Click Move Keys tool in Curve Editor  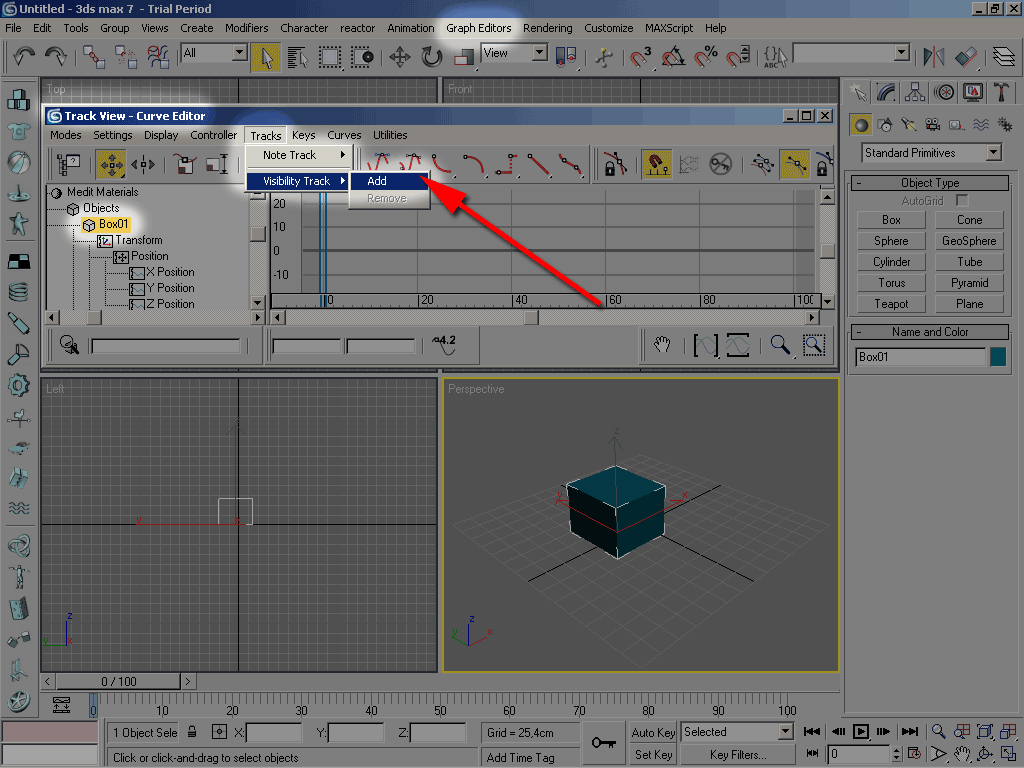click(x=111, y=164)
